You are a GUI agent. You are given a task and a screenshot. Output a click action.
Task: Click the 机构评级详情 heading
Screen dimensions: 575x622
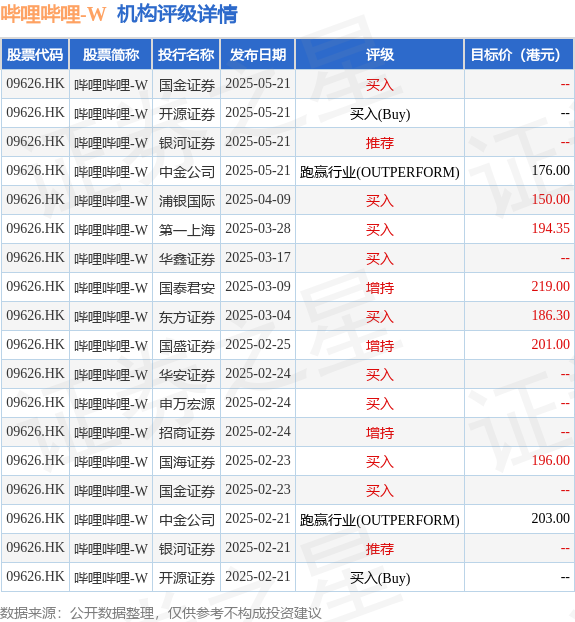[x=177, y=14]
